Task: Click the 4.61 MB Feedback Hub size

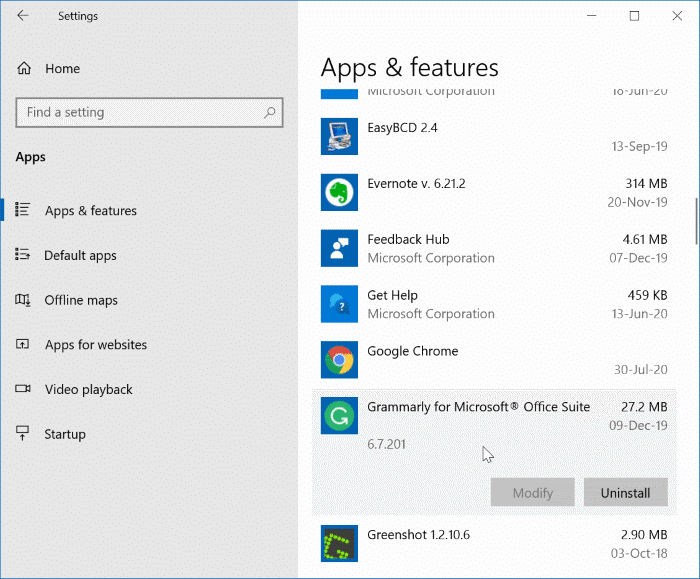Action: click(645, 239)
